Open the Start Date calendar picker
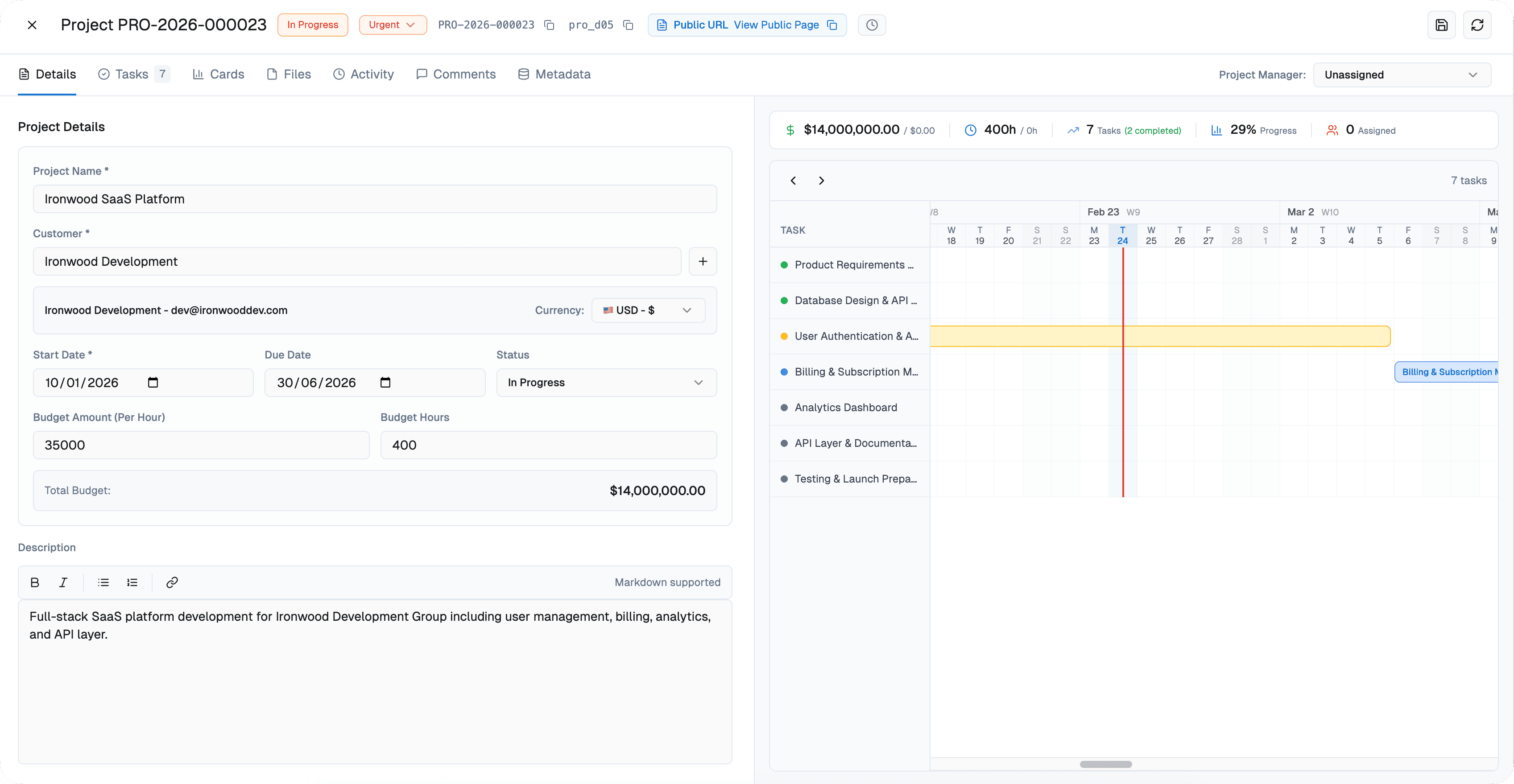Screen dimensions: 1514x784 tap(153, 382)
